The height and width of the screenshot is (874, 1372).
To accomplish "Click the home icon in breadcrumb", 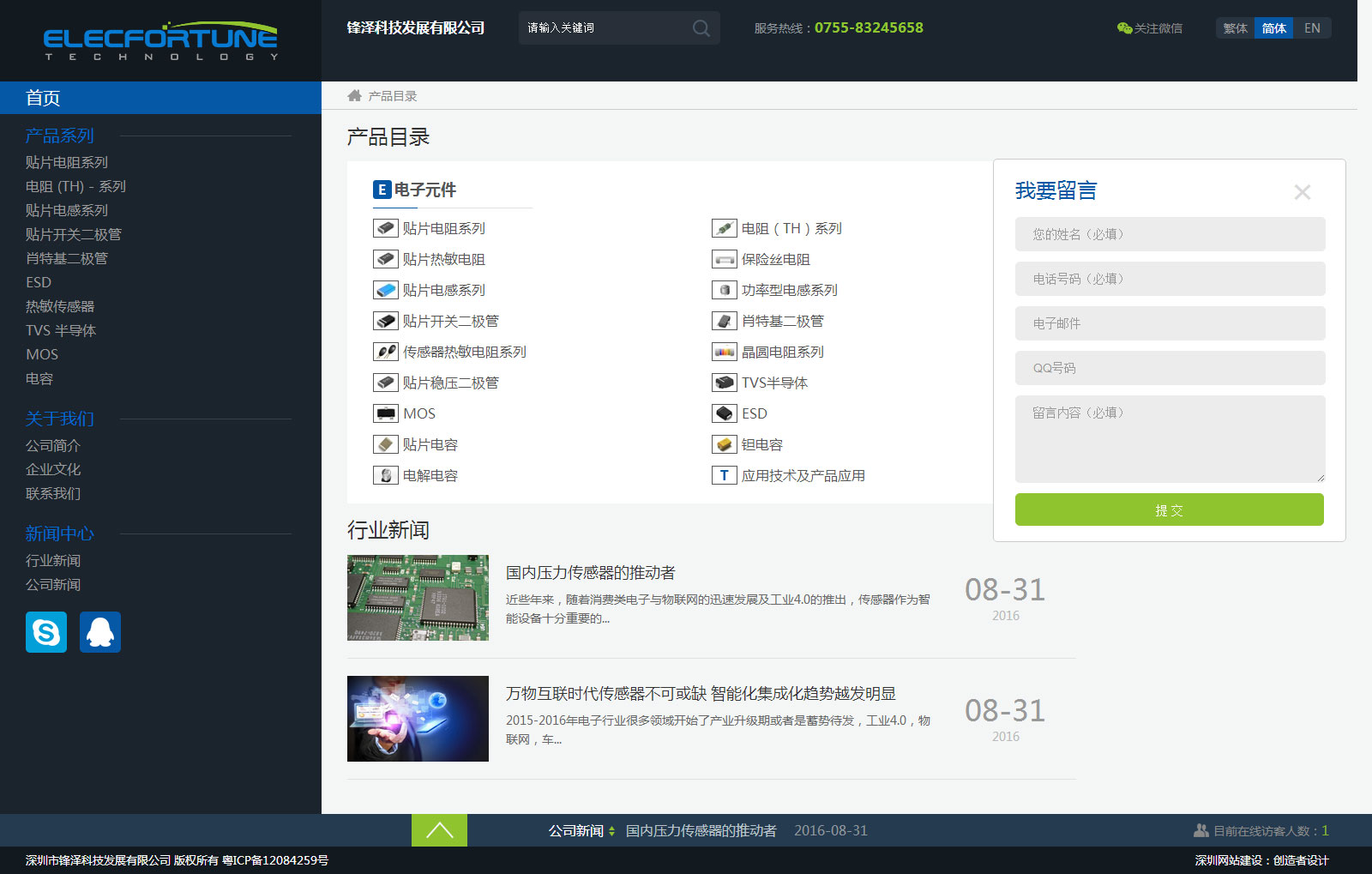I will click(354, 96).
